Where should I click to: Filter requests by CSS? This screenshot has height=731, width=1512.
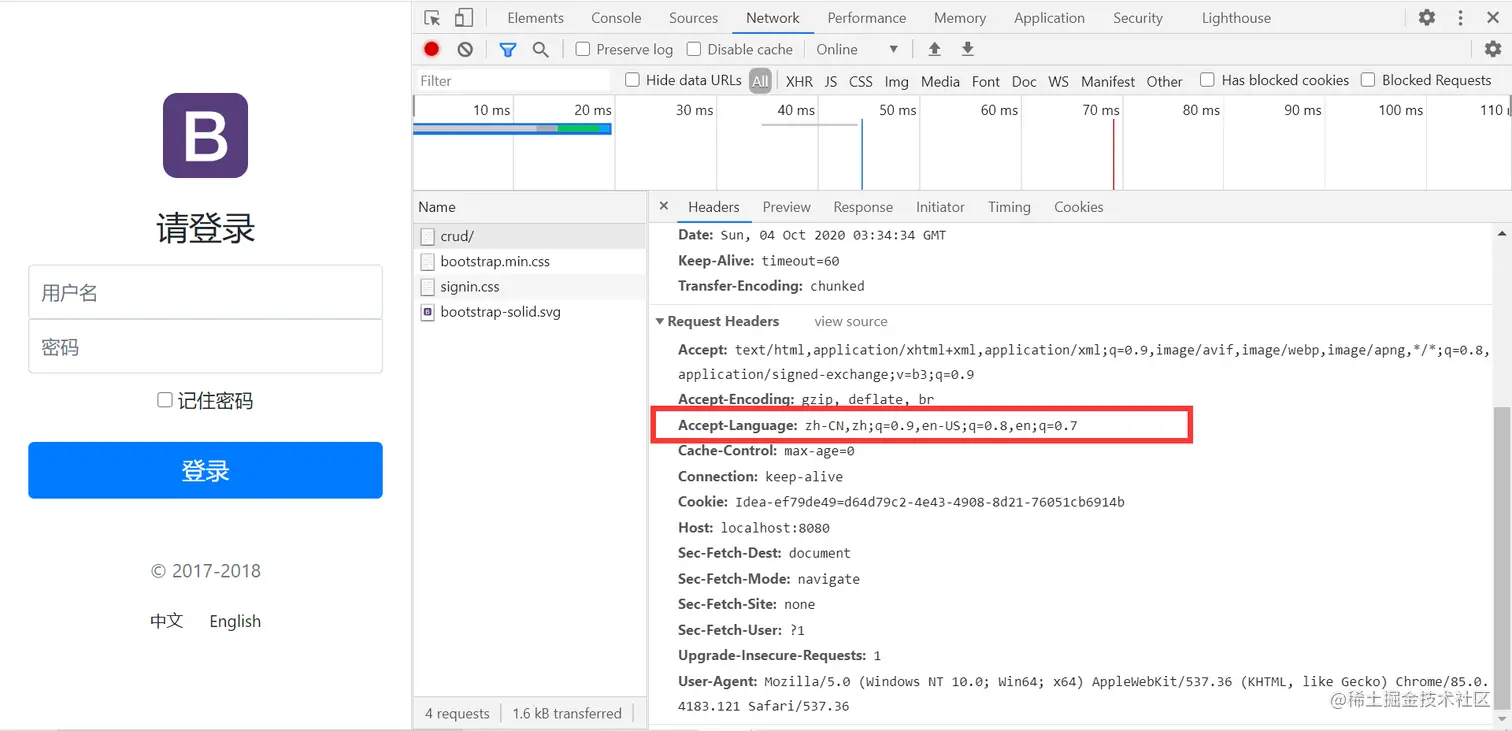click(x=861, y=81)
